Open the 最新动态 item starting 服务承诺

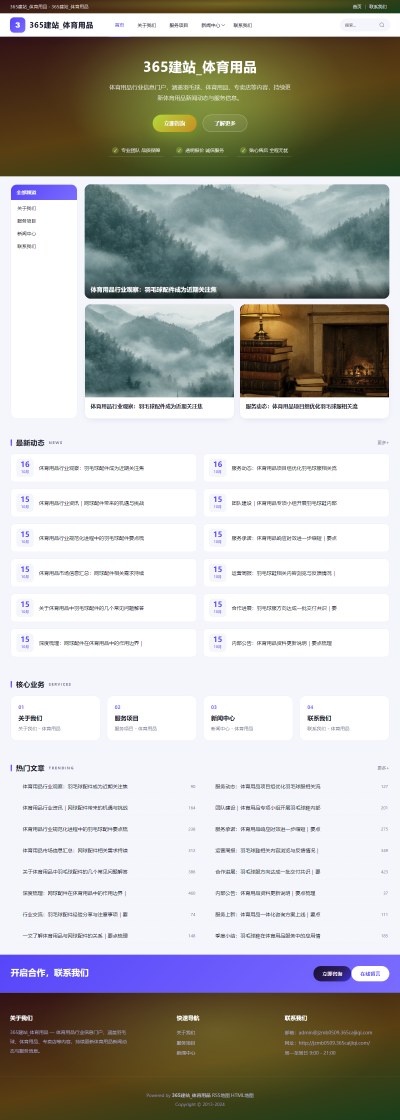tap(296, 538)
